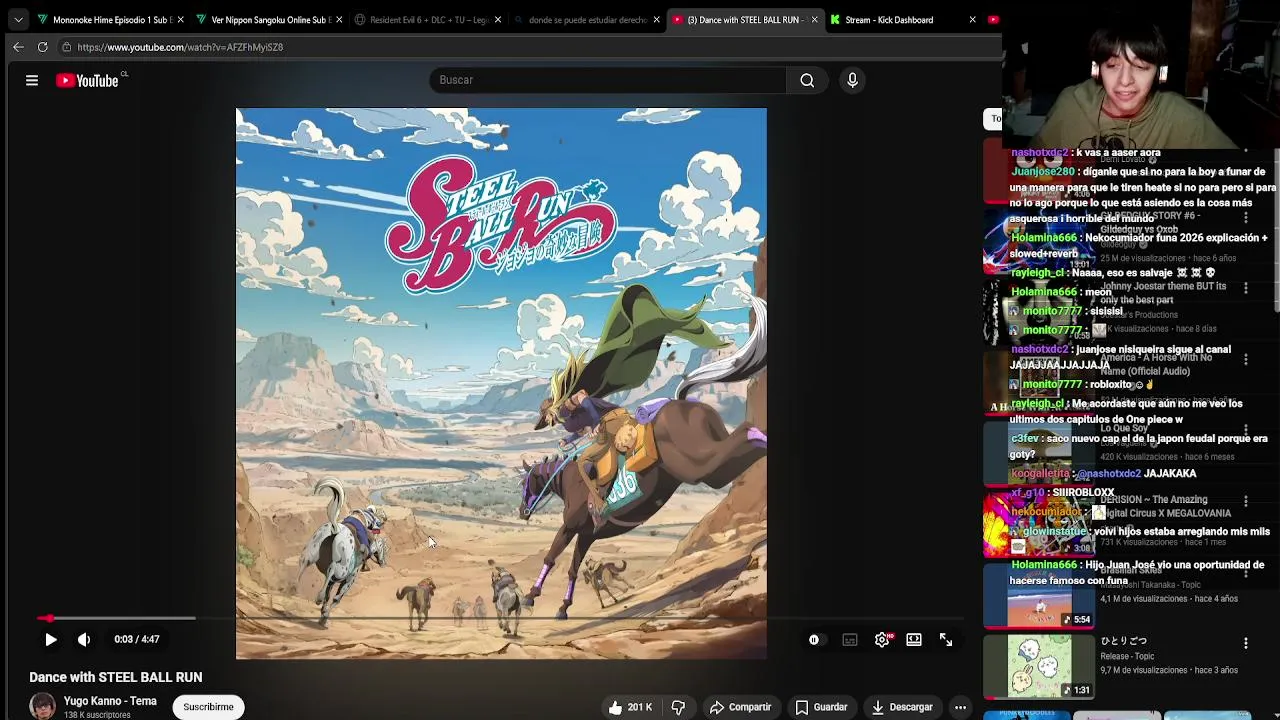Click inside the Buscar search field
This screenshot has height=720, width=1280.
point(608,80)
